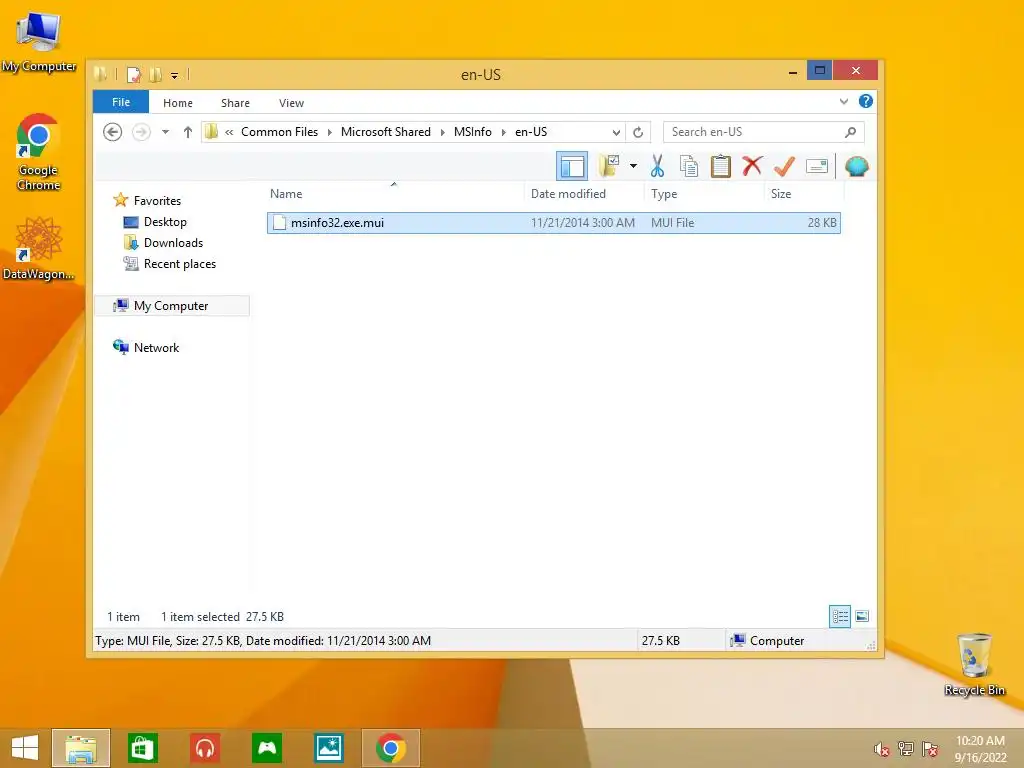
Task: Click the Cut scissors toolbar icon
Action: pos(657,166)
